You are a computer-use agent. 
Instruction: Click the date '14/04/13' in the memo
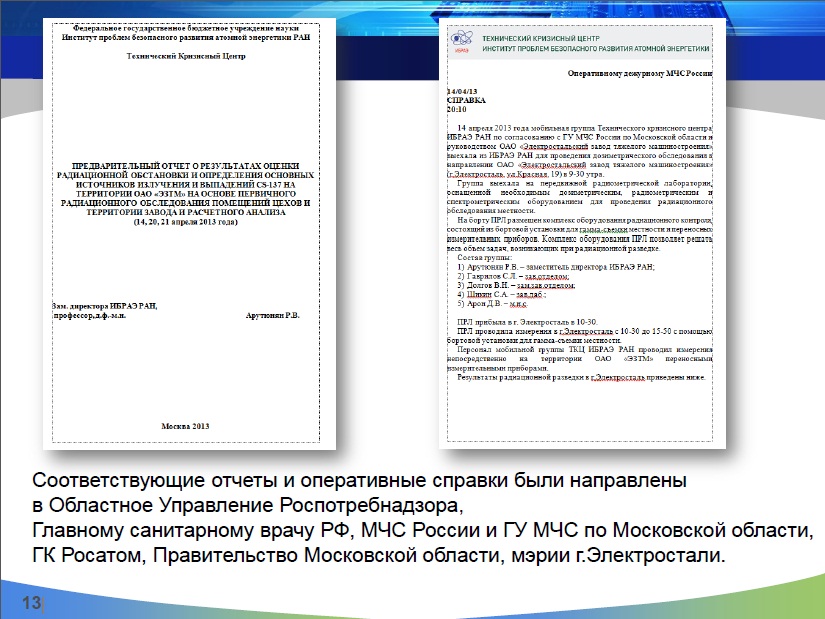[x=462, y=92]
